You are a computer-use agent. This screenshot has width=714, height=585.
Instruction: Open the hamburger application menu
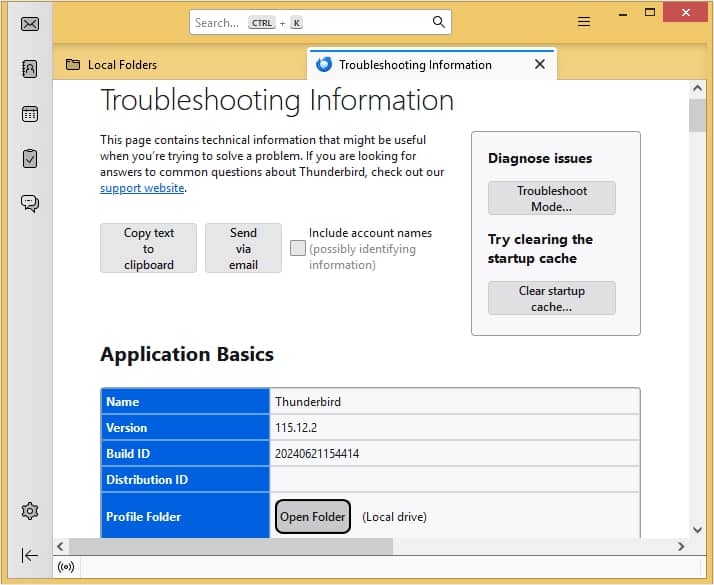point(584,21)
